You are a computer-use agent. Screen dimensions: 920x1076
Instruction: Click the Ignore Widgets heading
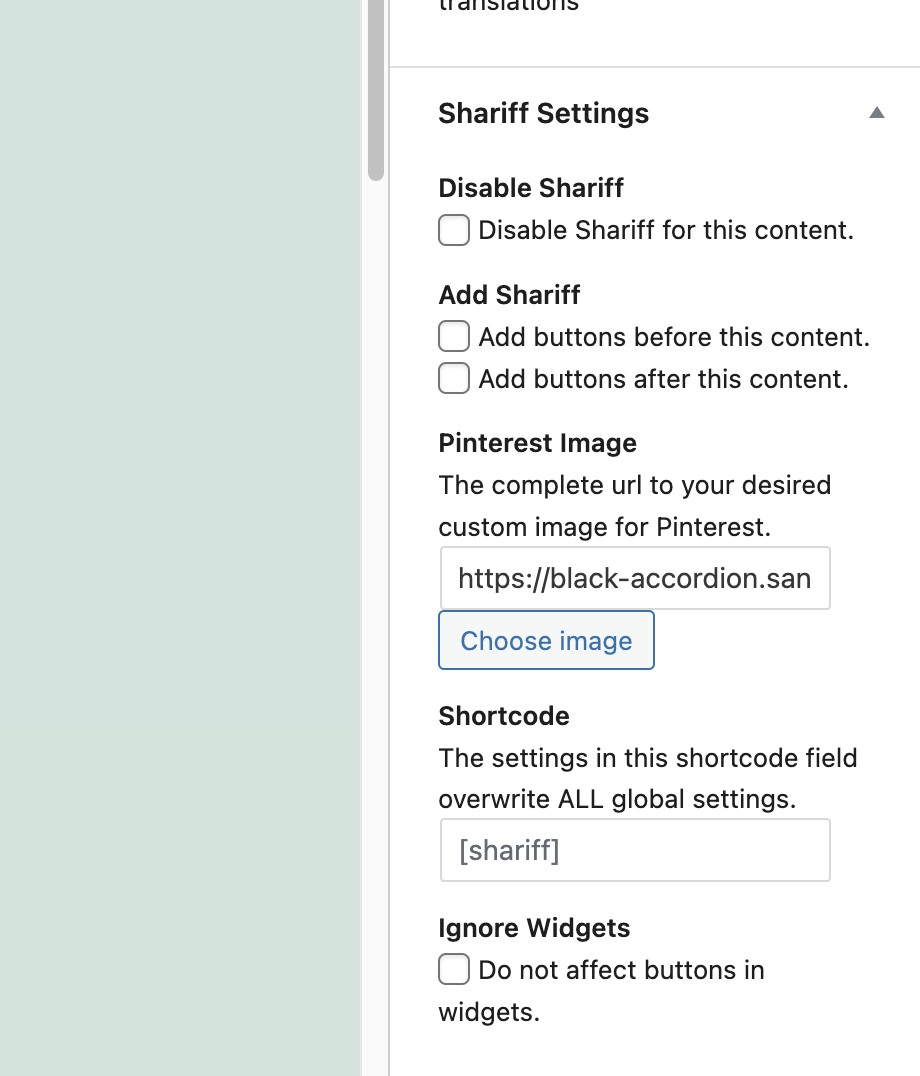click(534, 928)
